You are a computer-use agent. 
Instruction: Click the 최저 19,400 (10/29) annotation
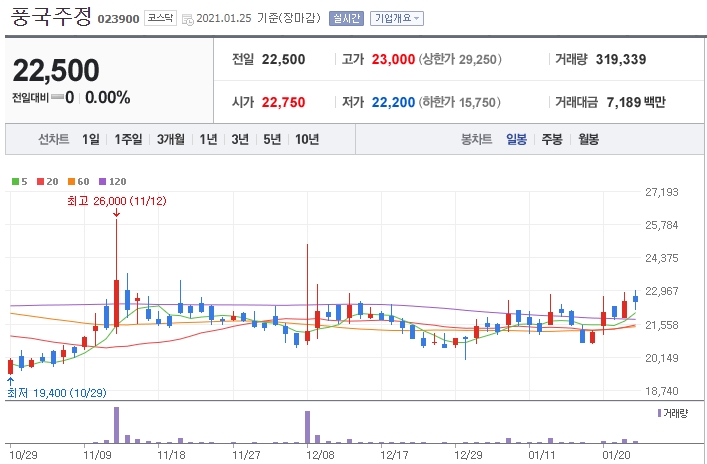point(57,393)
